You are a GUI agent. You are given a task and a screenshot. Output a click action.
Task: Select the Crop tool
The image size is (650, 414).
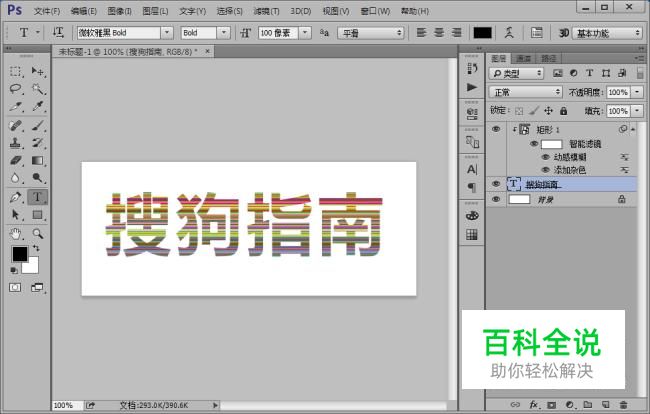pyautogui.click(x=16, y=107)
